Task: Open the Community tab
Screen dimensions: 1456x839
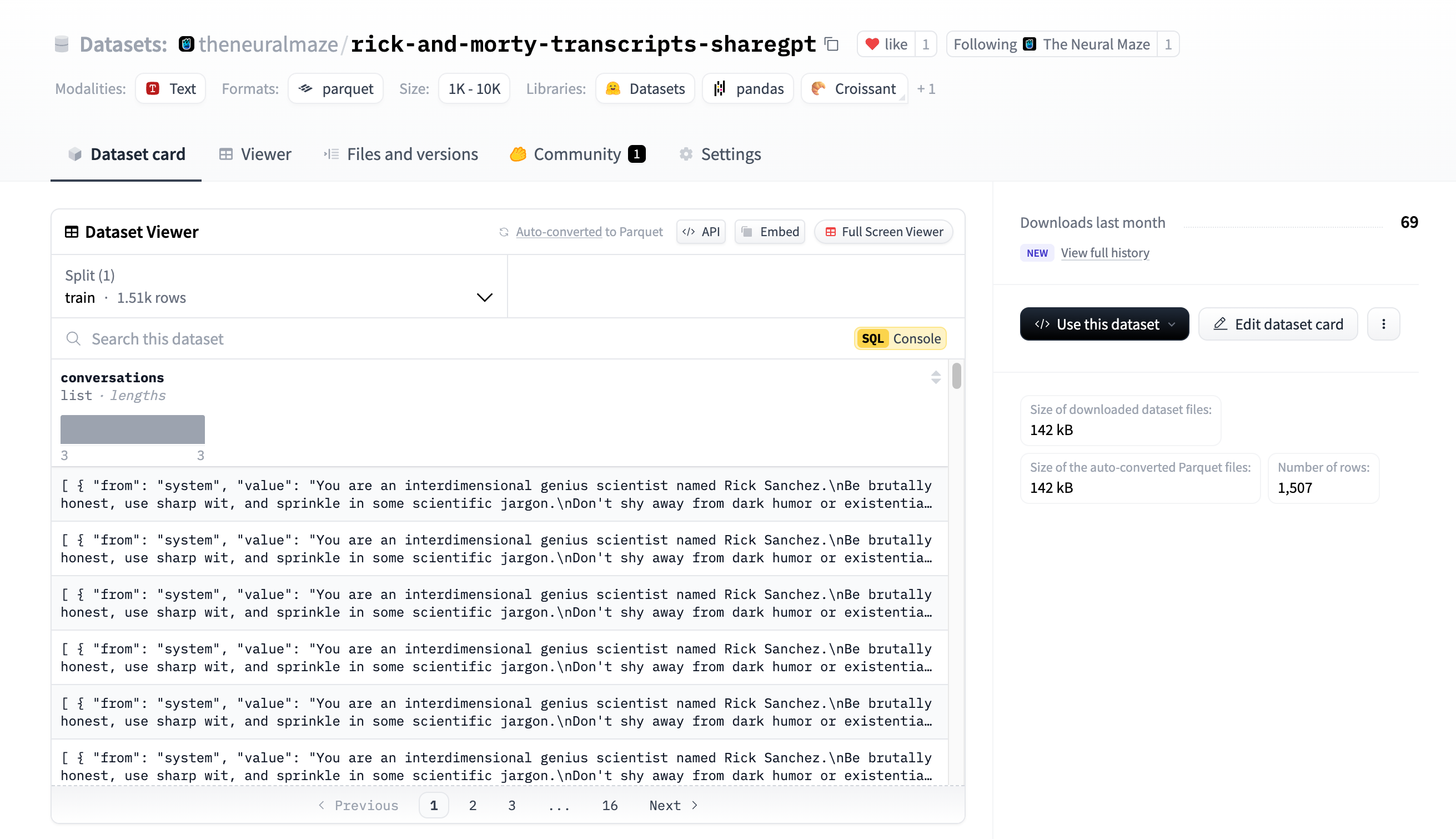Action: [578, 154]
